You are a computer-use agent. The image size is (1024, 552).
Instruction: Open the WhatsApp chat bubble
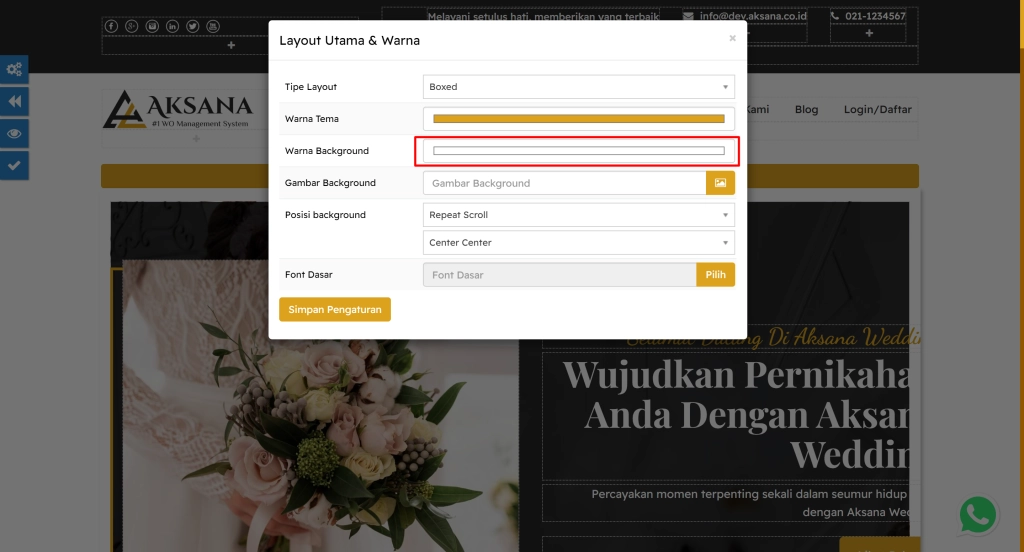[x=978, y=515]
